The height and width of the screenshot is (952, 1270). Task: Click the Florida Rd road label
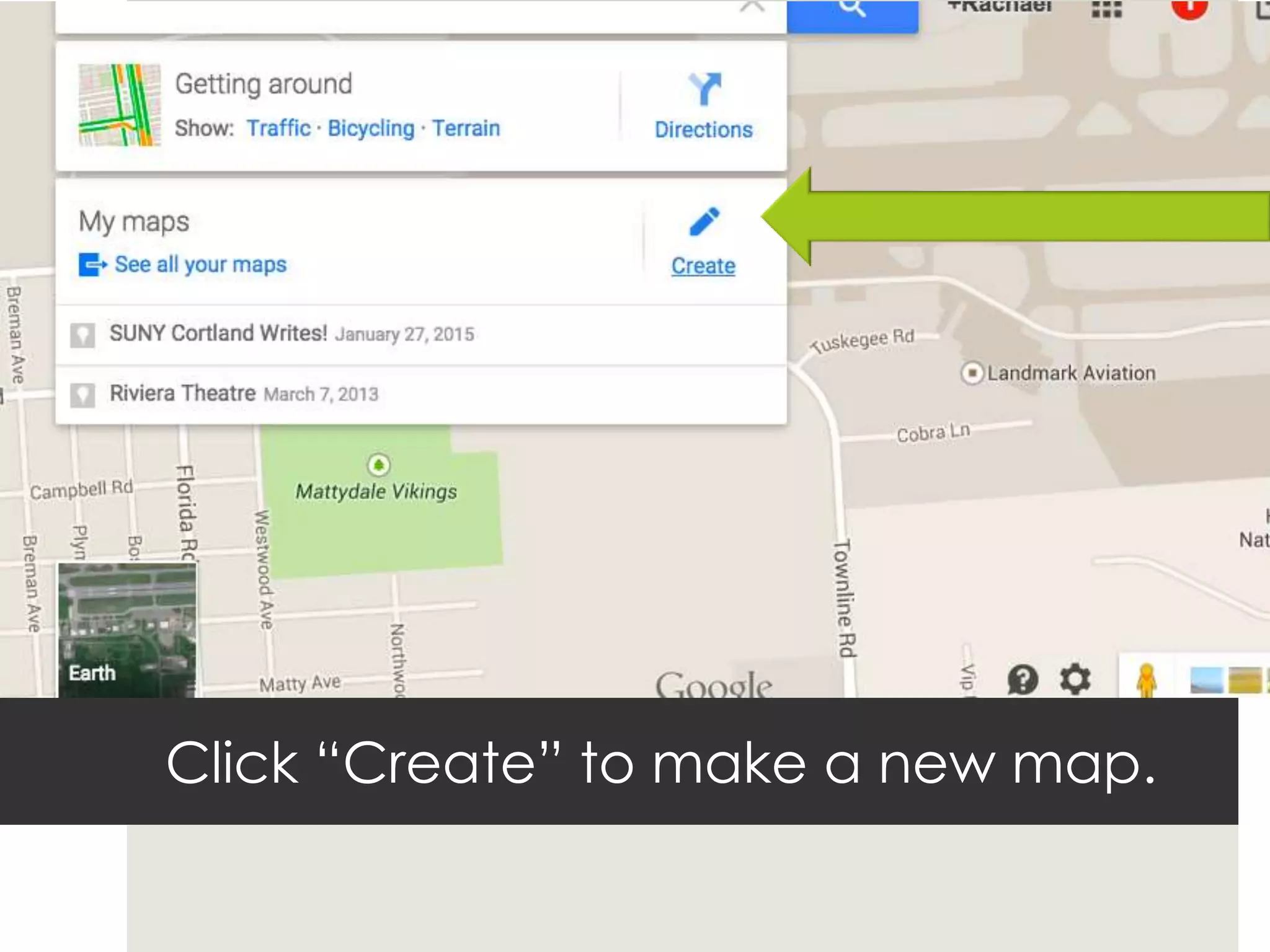[186, 513]
